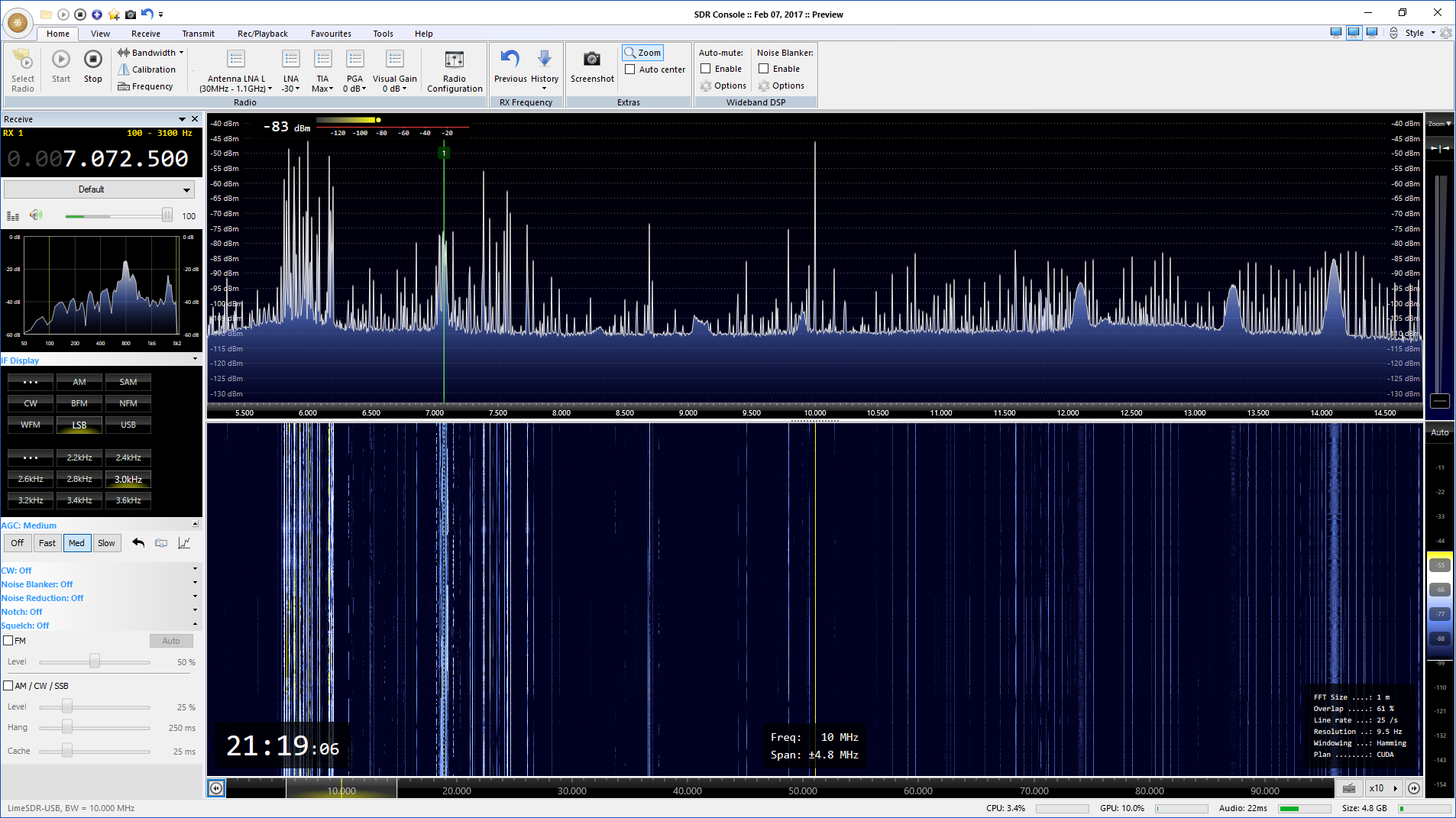Open the Radio Configuration icon

point(455,60)
